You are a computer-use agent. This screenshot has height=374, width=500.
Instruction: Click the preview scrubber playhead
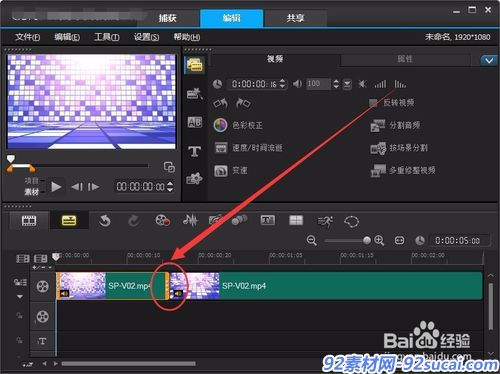[x=11, y=158]
